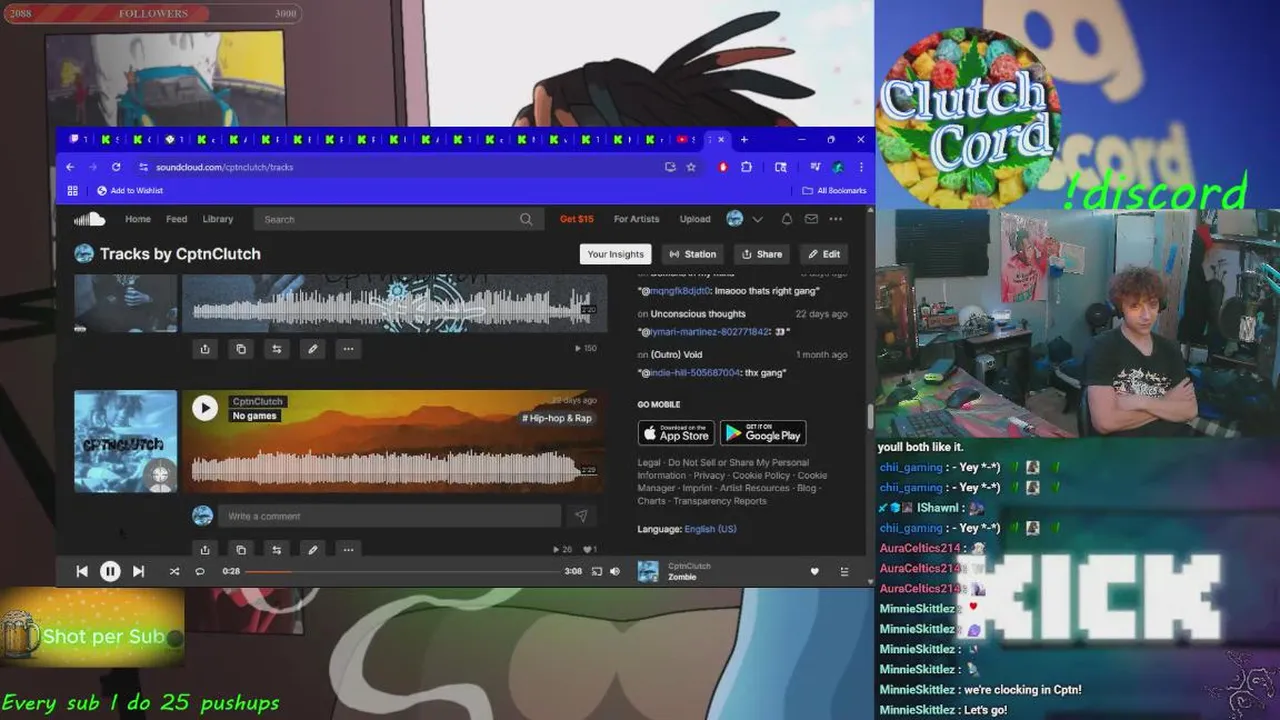Share the No games track

click(x=205, y=549)
